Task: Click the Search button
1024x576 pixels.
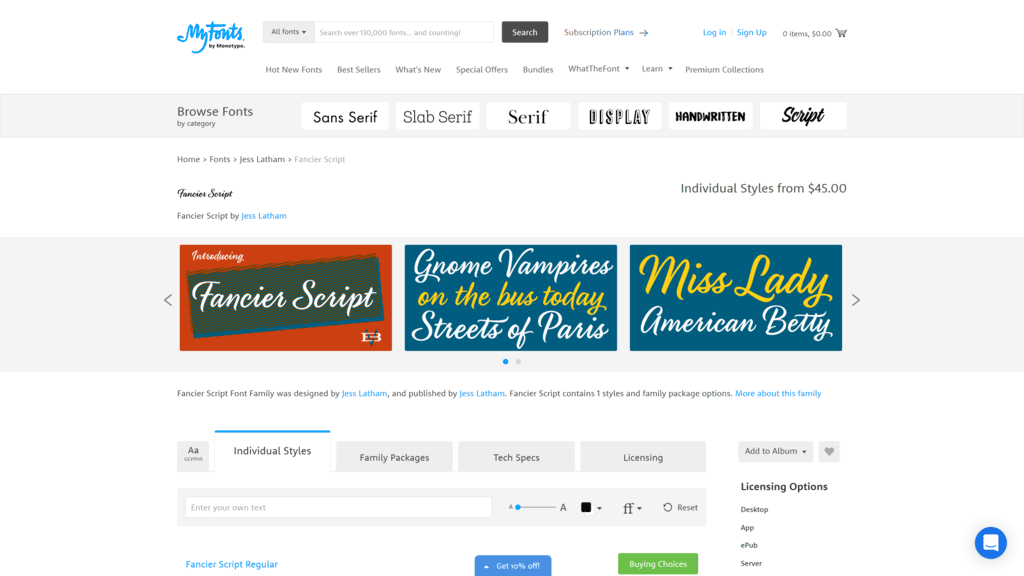Action: tap(524, 32)
